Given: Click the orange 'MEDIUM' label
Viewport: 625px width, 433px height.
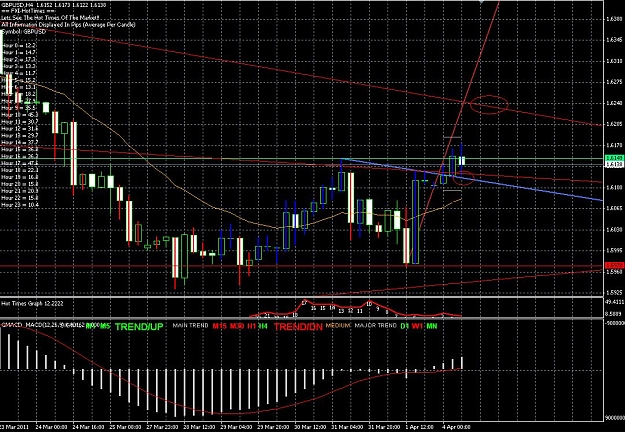Looking at the screenshot, I should click(338, 326).
